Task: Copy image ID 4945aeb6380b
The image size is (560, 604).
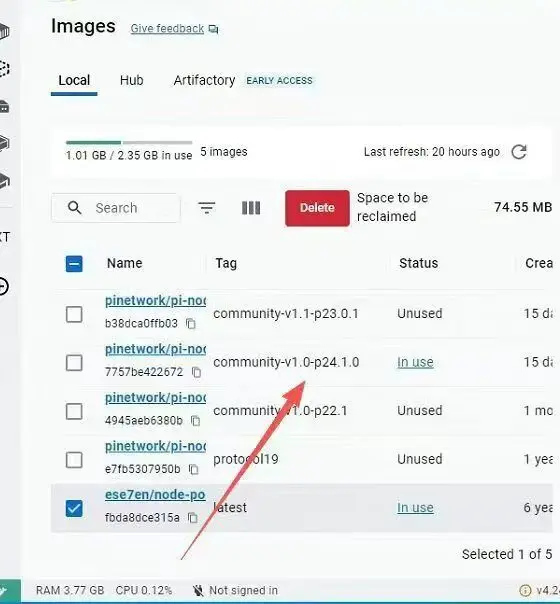Action: tap(196, 421)
